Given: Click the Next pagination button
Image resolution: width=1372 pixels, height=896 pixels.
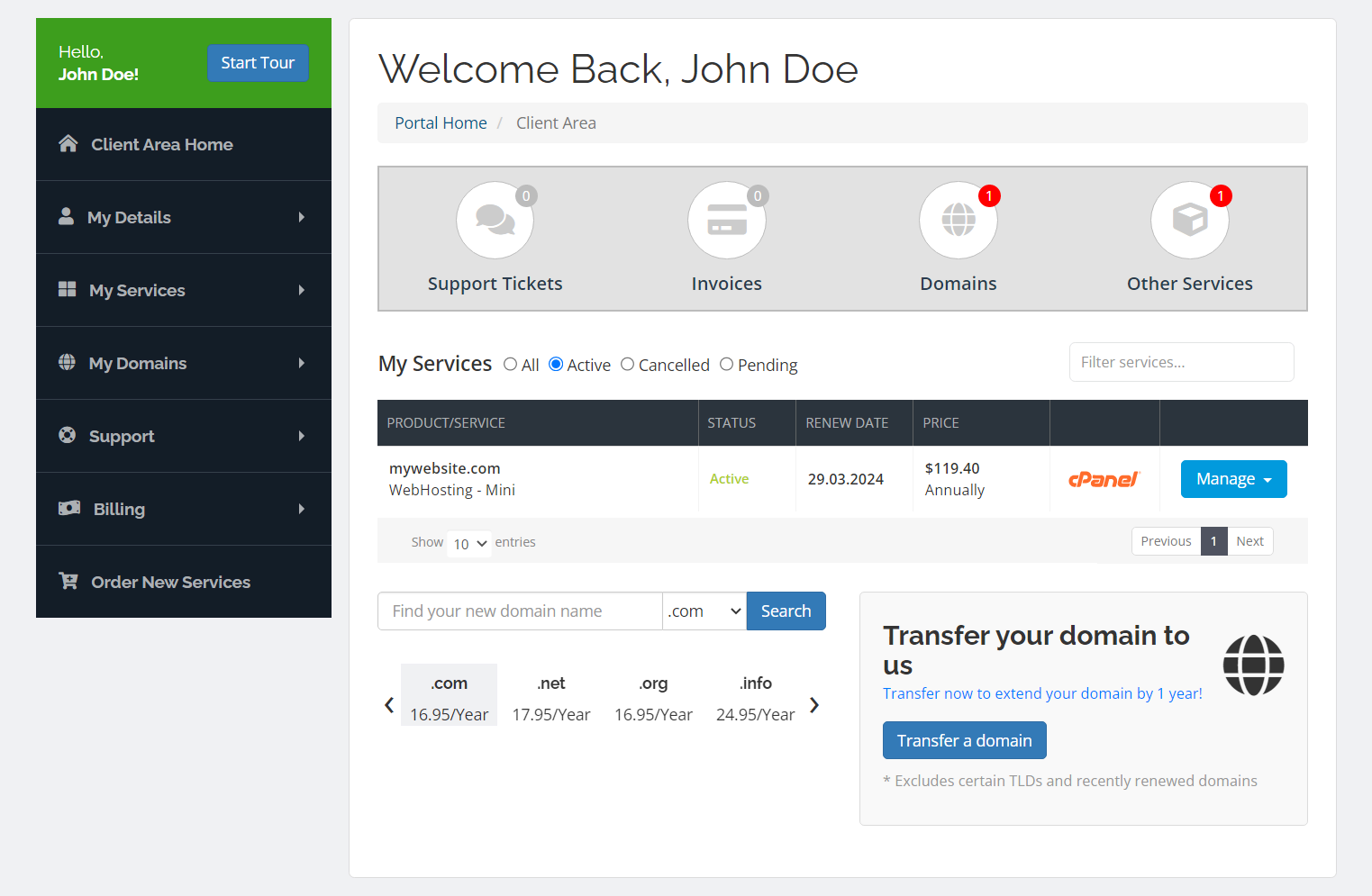Looking at the screenshot, I should pyautogui.click(x=1249, y=541).
